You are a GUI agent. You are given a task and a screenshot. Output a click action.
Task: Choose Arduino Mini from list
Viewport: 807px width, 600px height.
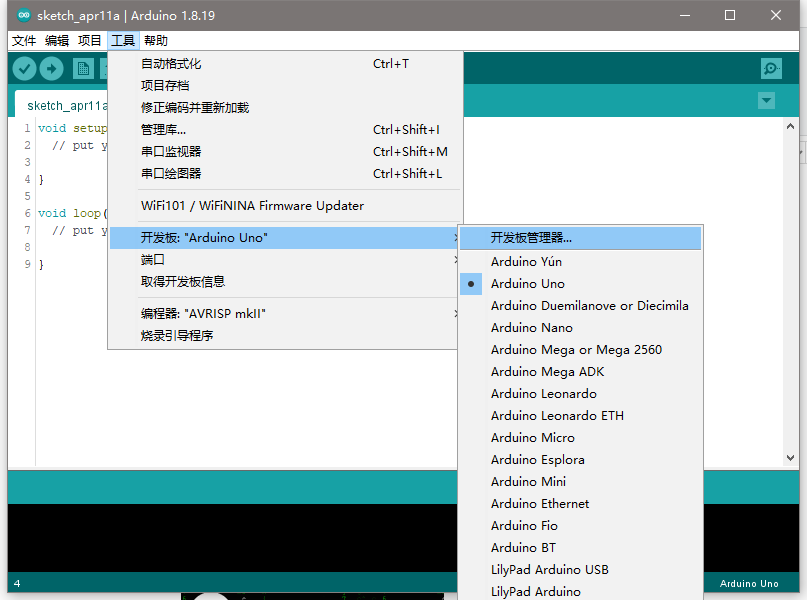(x=581, y=482)
